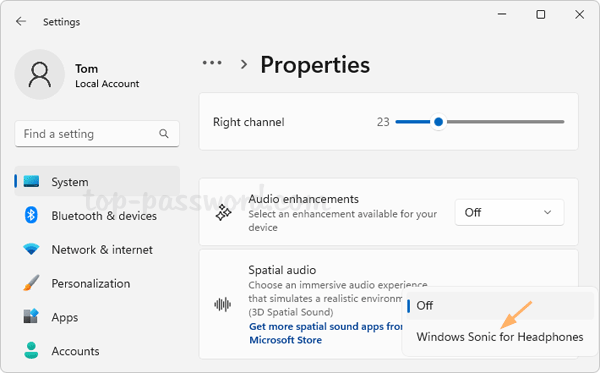Screen dimensions: 600x373
Task: Click the Find a setting search box
Action: coord(97,134)
